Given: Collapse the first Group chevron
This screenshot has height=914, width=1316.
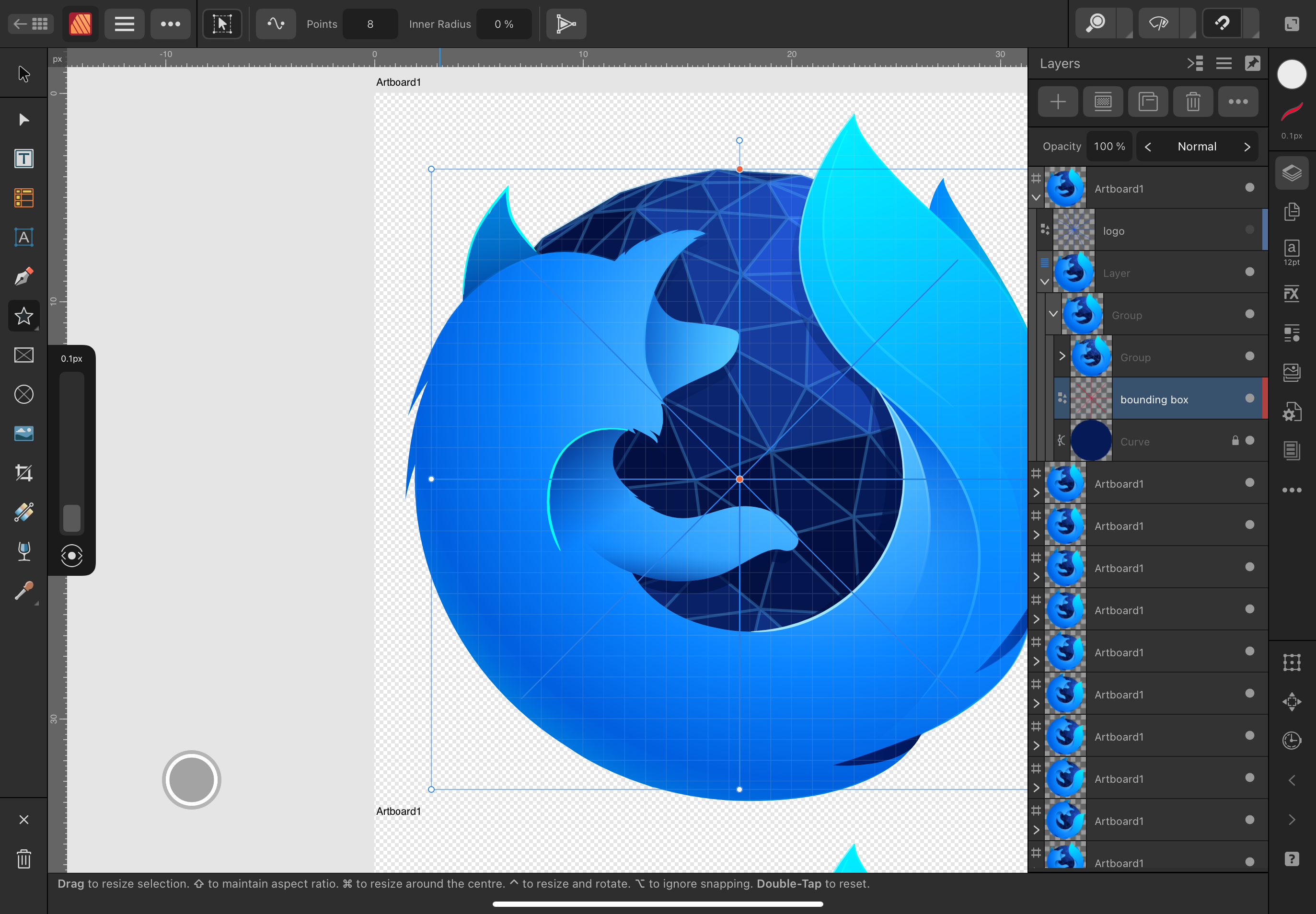Looking at the screenshot, I should (1053, 314).
